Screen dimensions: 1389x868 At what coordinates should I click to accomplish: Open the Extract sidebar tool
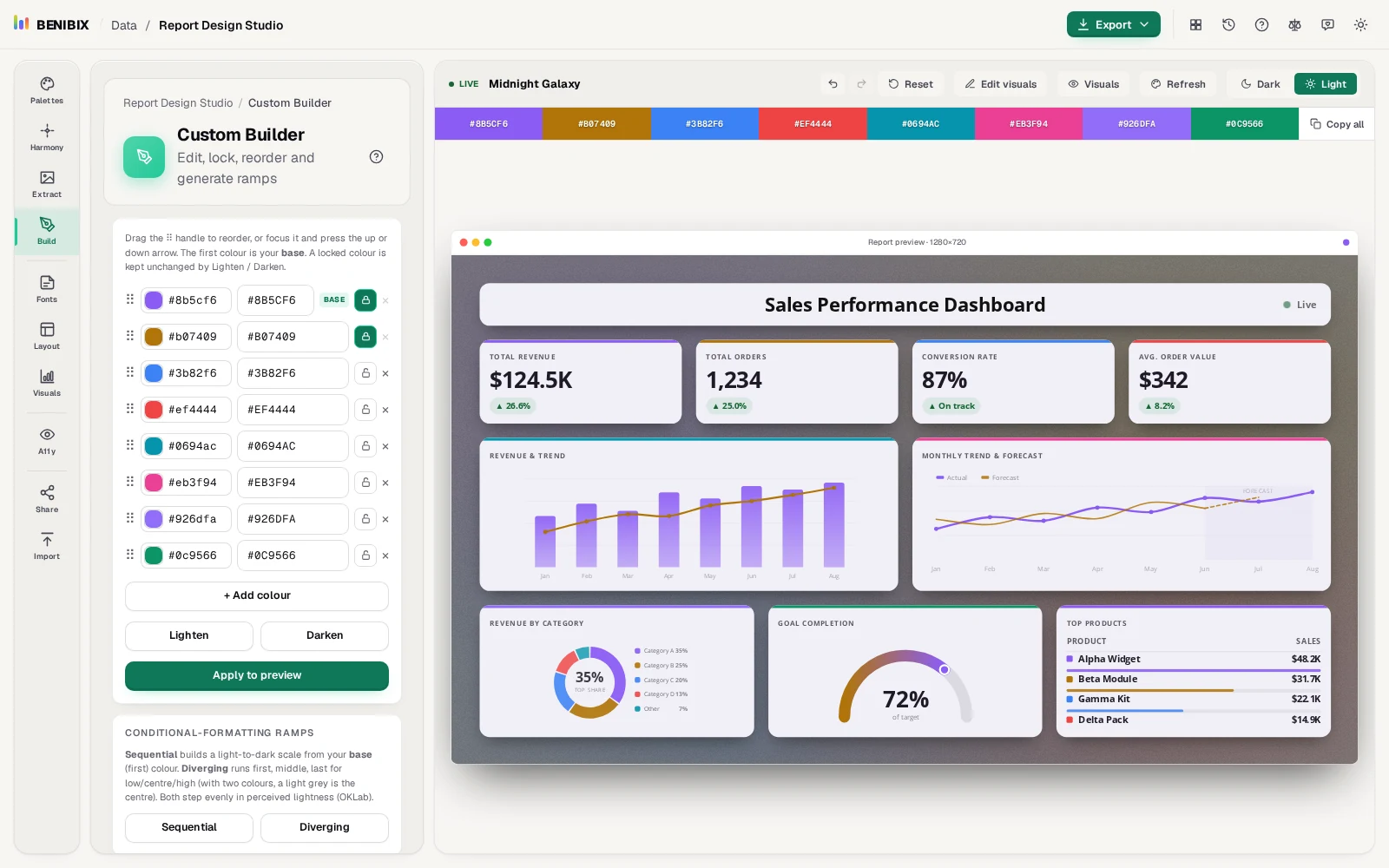coord(47,184)
